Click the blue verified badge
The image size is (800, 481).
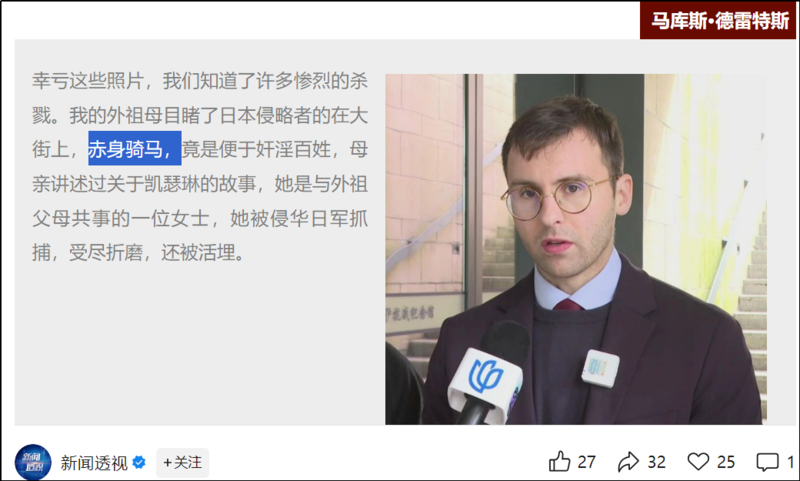(139, 463)
